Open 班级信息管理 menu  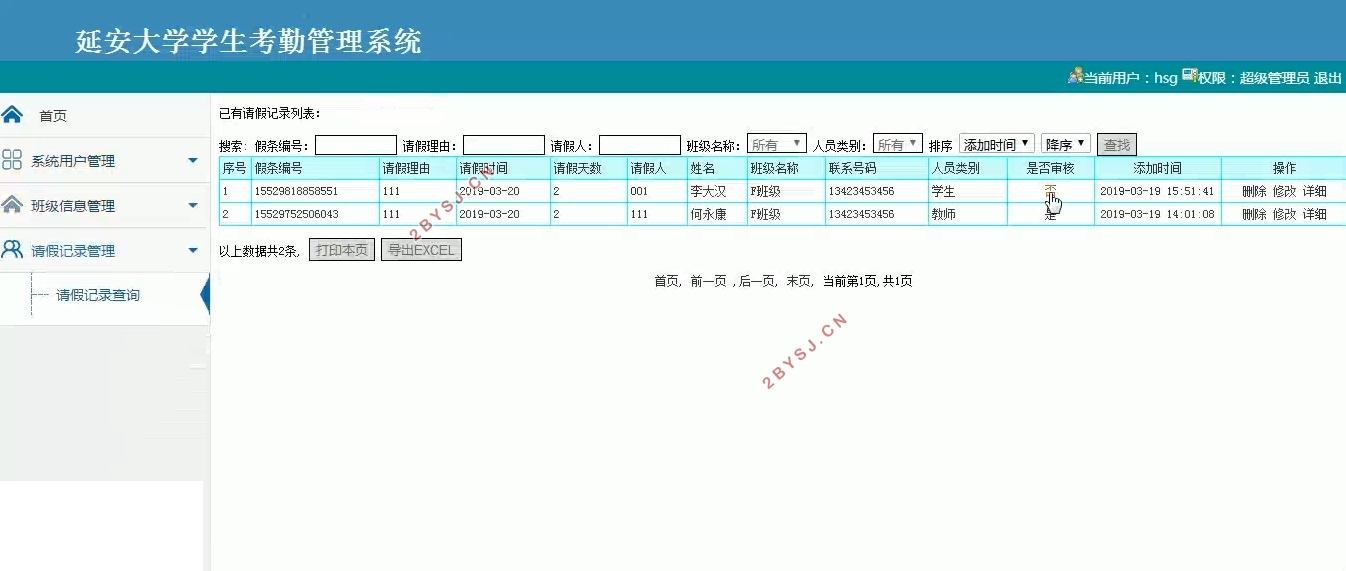point(73,206)
